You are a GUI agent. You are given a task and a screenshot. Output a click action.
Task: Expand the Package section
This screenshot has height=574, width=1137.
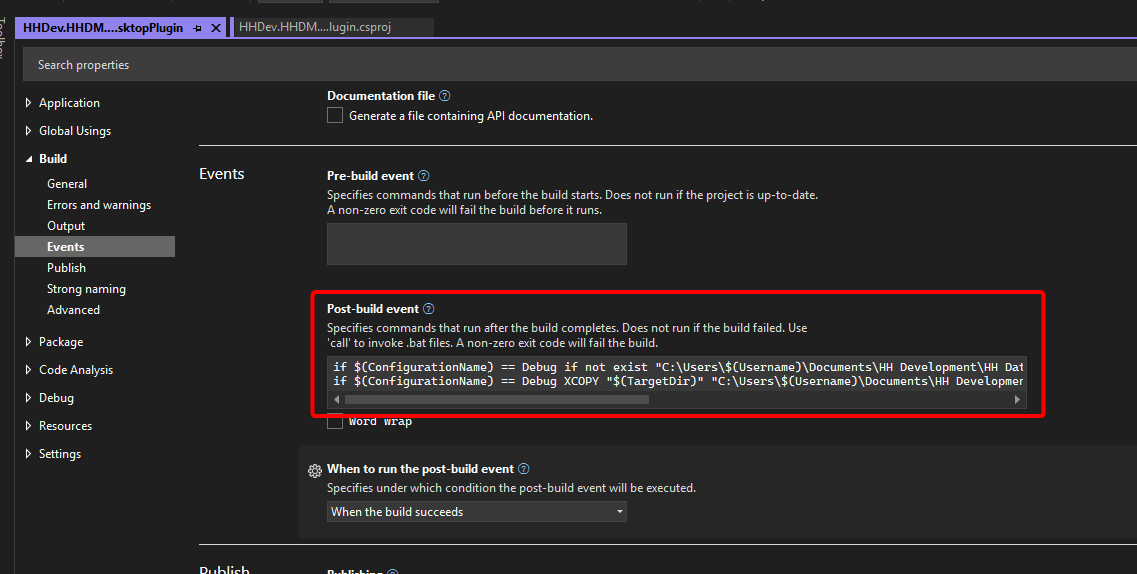[28, 342]
